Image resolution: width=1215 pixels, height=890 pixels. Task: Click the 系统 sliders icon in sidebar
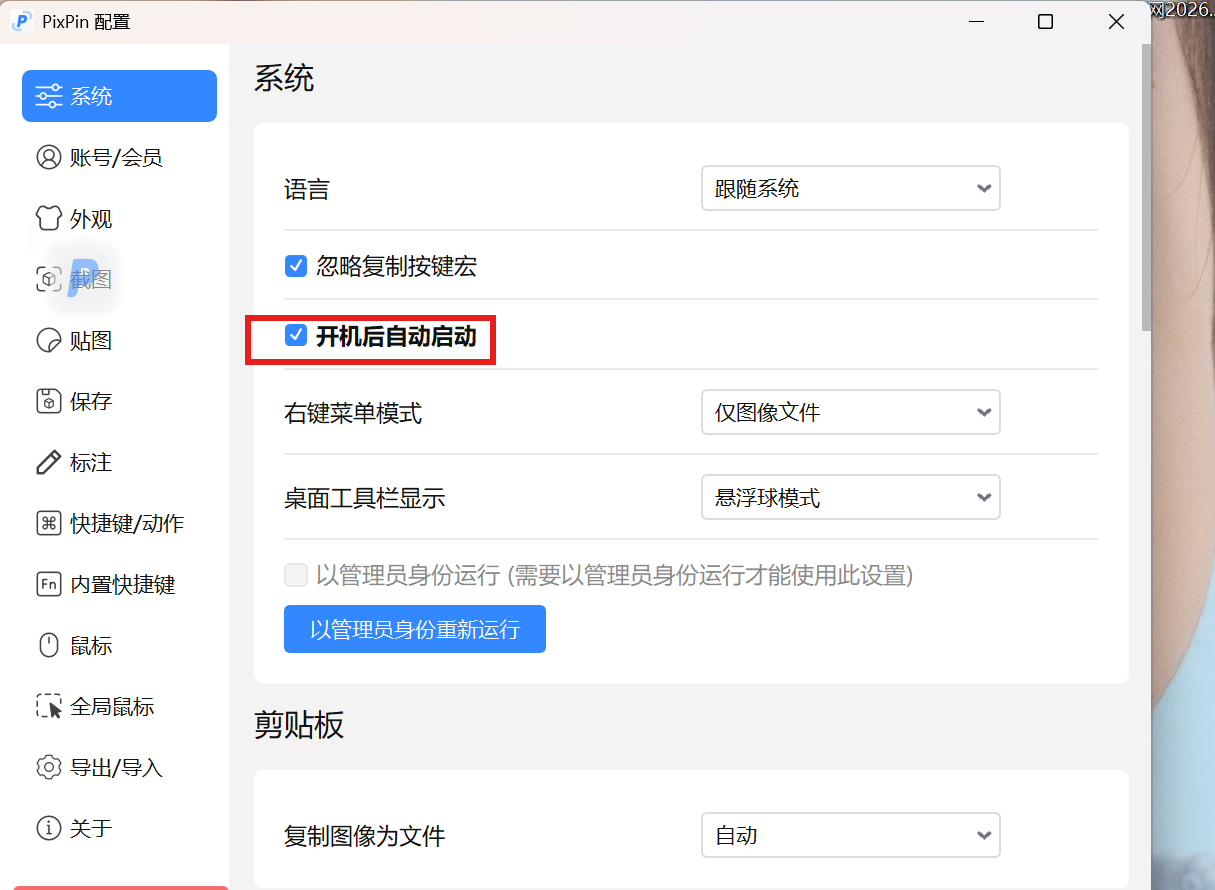(49, 96)
